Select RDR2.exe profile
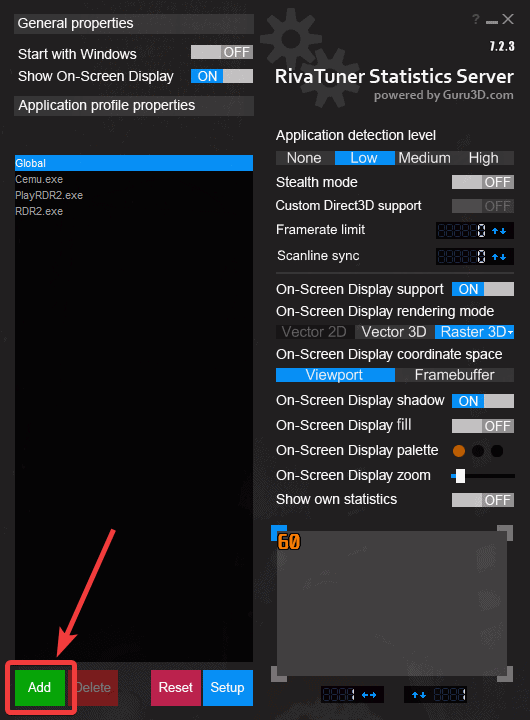 pos(134,211)
